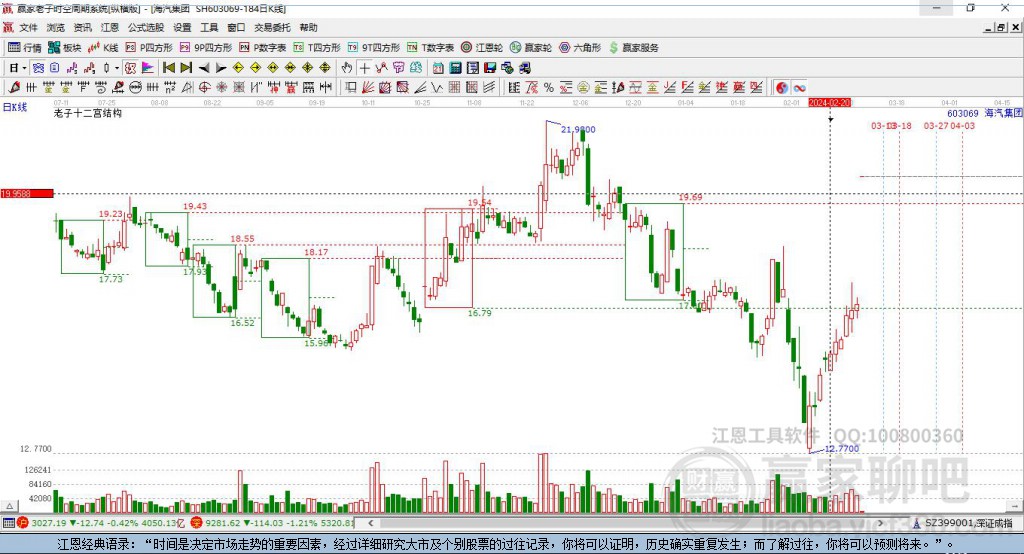Launch the 江恩轮 Gann wheel
This screenshot has height=554, width=1024.
[482, 48]
